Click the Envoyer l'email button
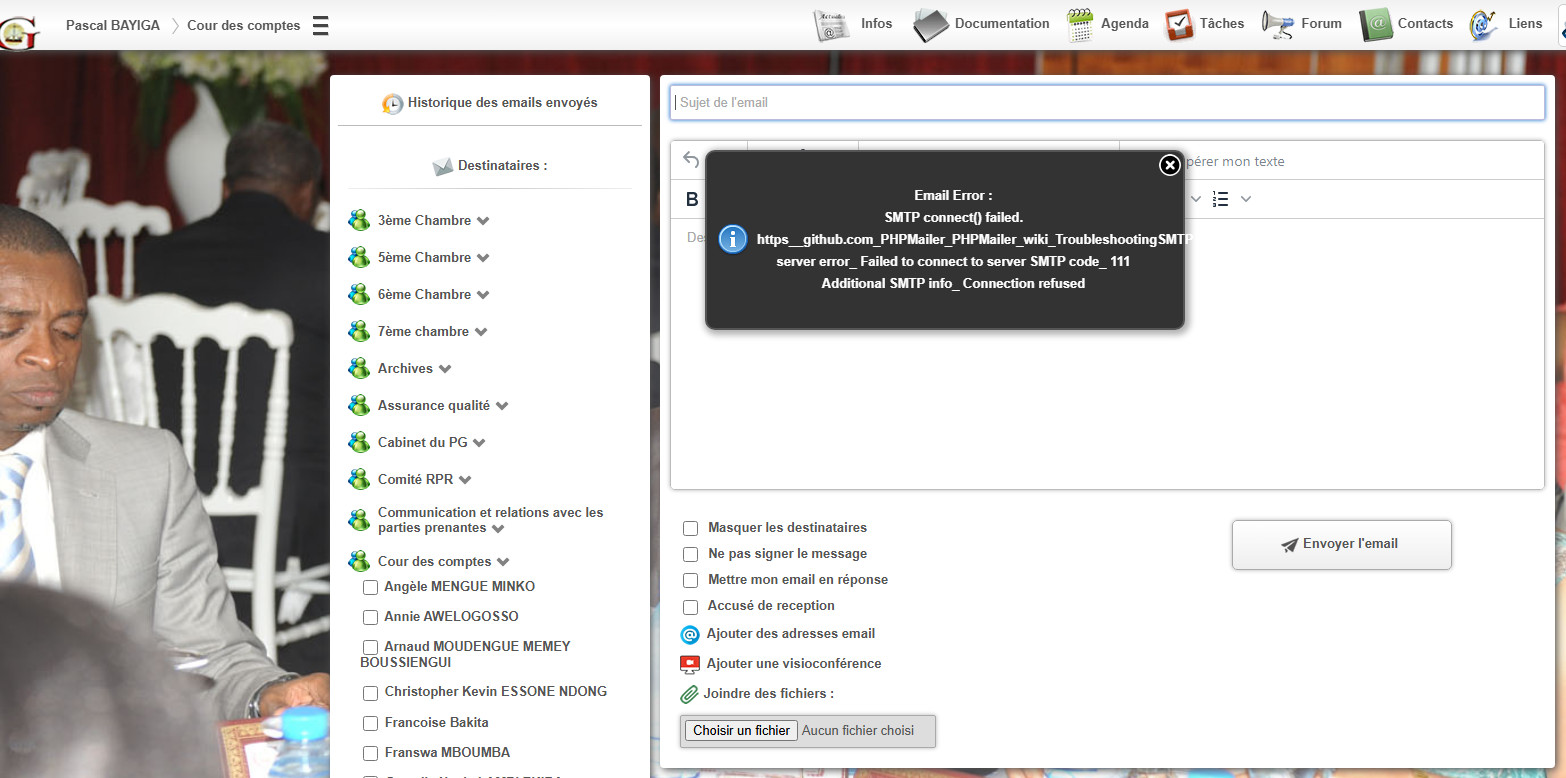The height and width of the screenshot is (778, 1566). click(1341, 544)
